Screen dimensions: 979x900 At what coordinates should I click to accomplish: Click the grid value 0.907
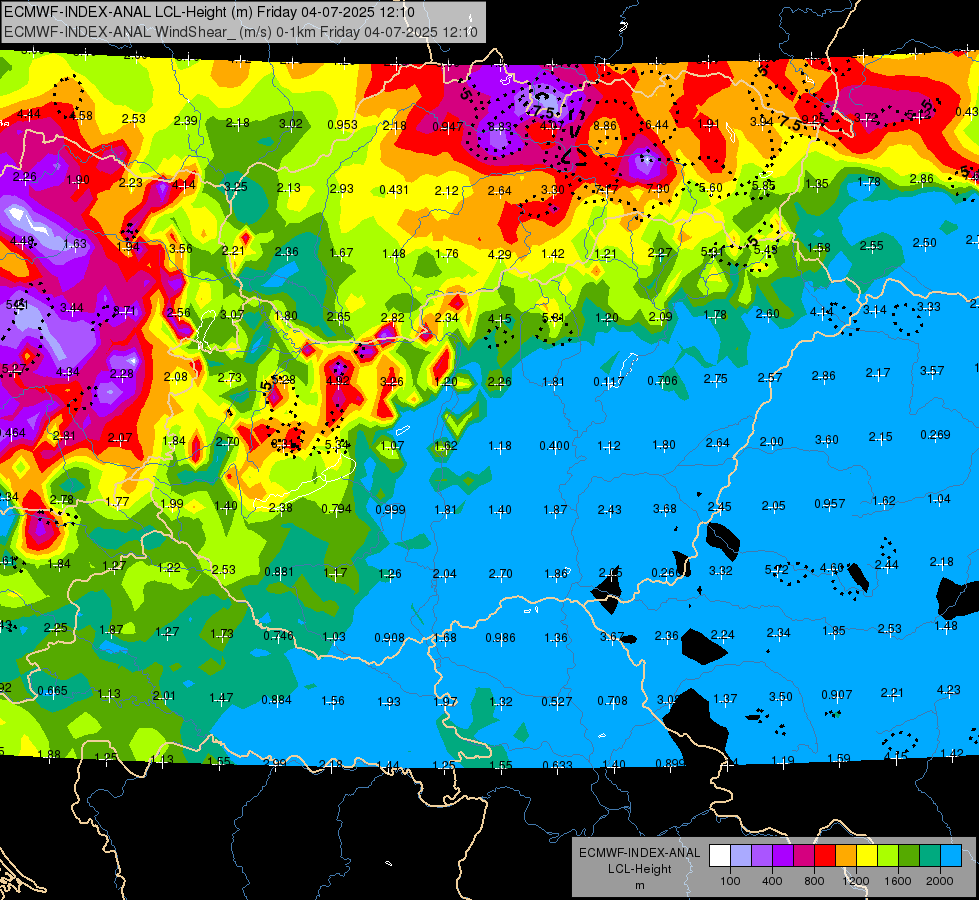click(837, 695)
